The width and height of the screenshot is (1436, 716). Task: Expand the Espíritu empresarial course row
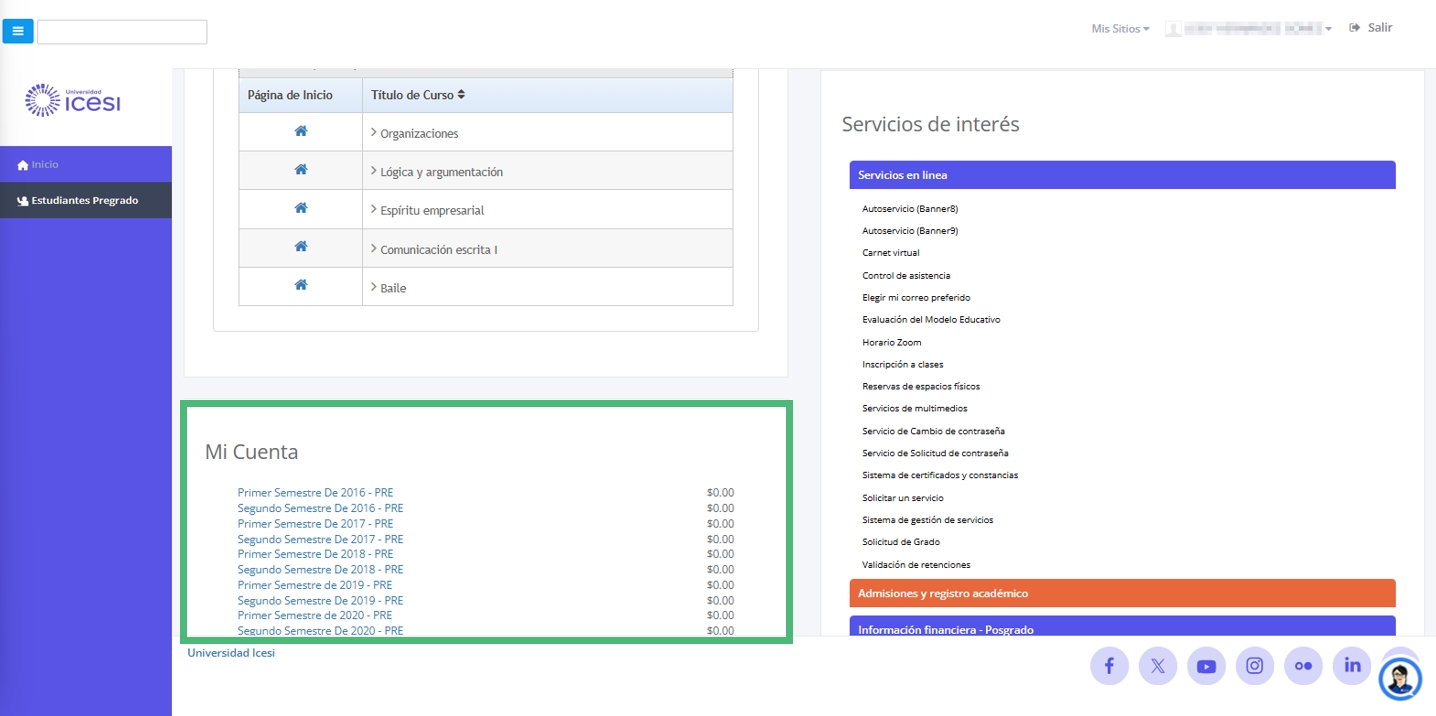click(431, 211)
